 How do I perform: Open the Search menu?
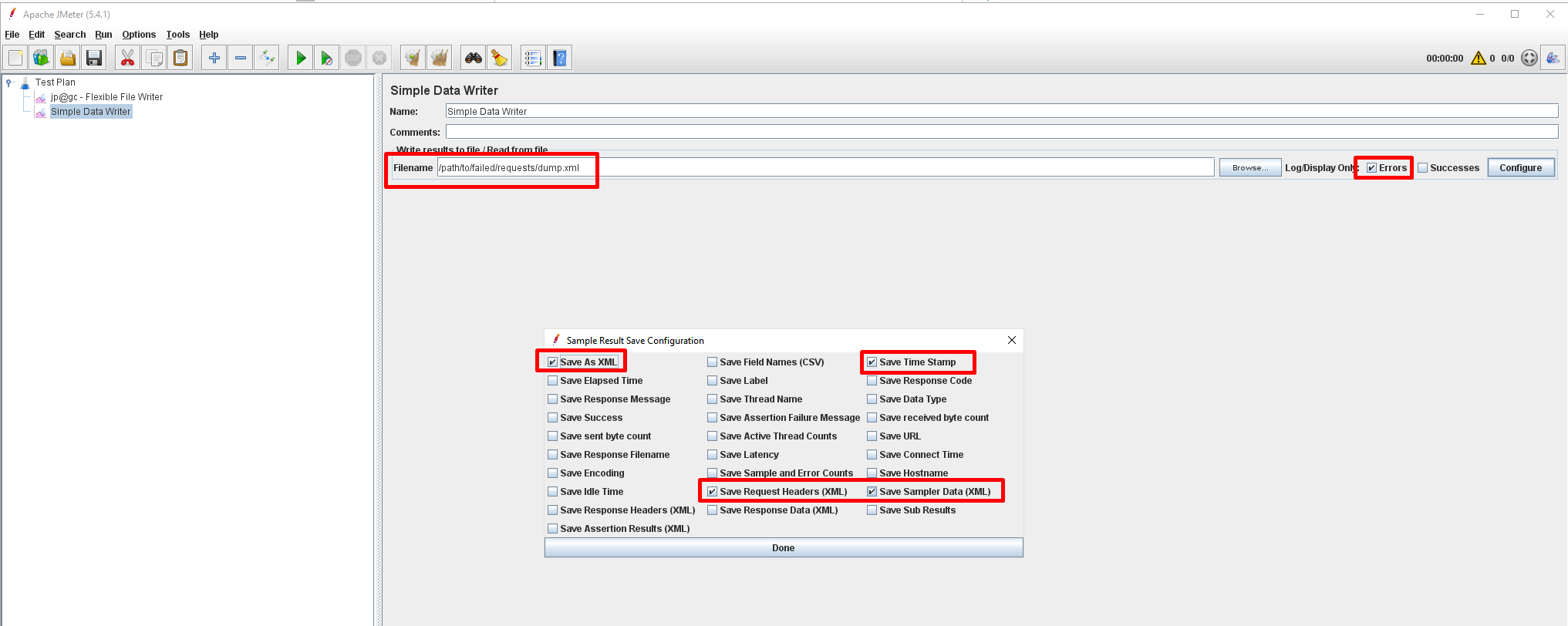[x=70, y=35]
